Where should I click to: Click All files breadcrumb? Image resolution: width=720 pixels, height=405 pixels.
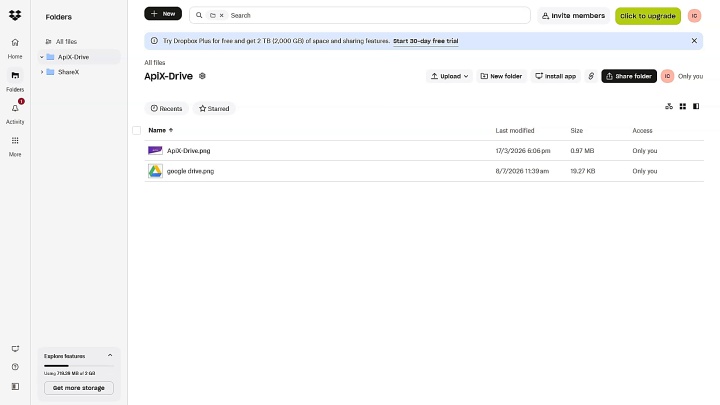(155, 62)
